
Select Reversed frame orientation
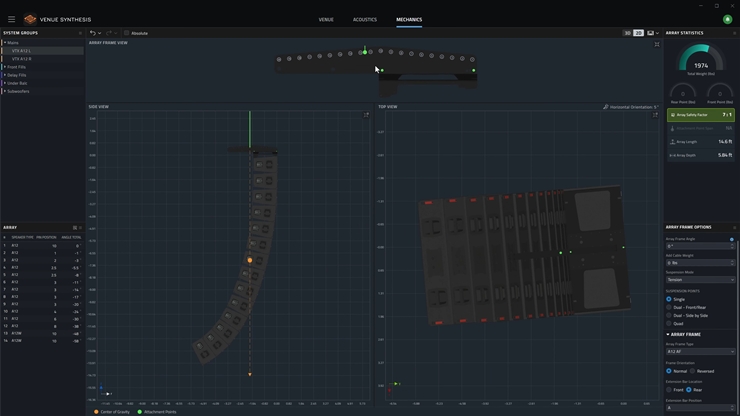[693, 371]
